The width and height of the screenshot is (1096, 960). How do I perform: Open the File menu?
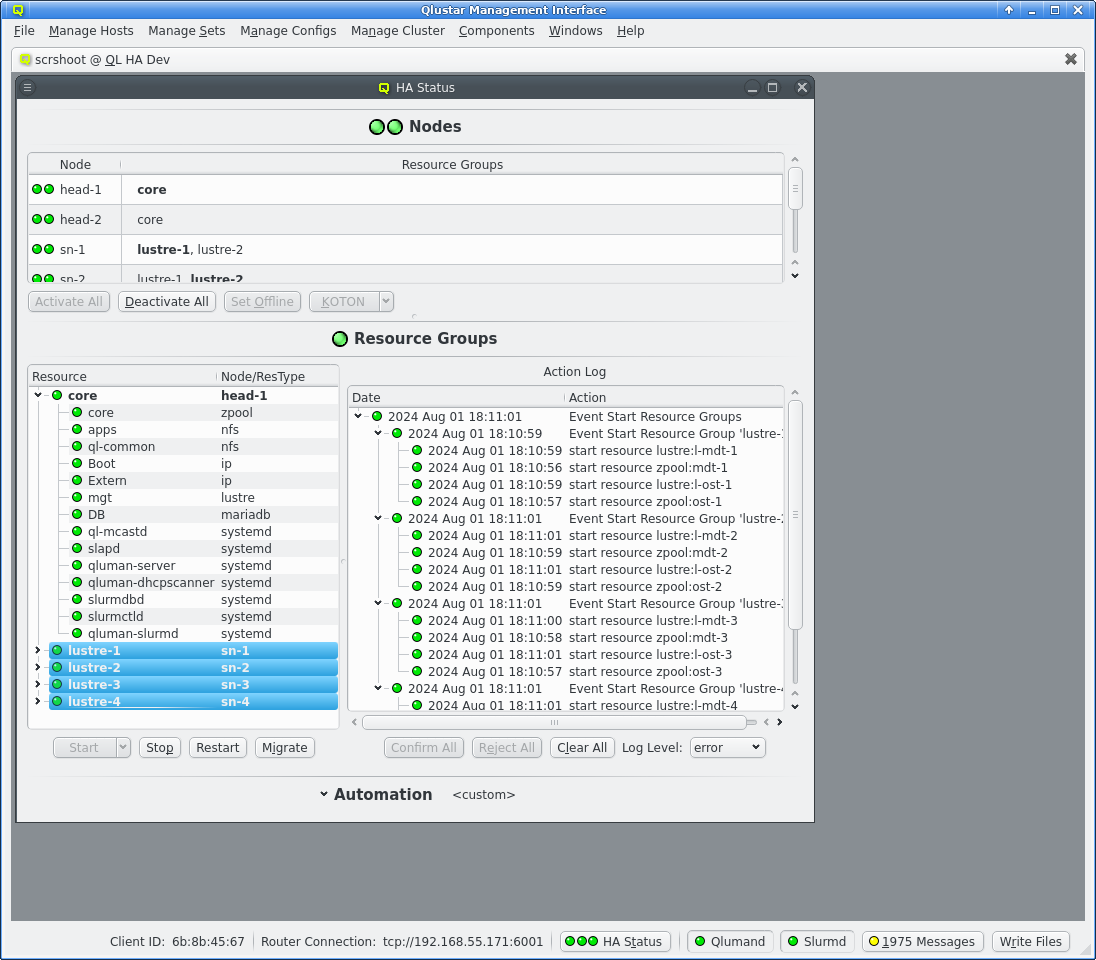coord(24,31)
